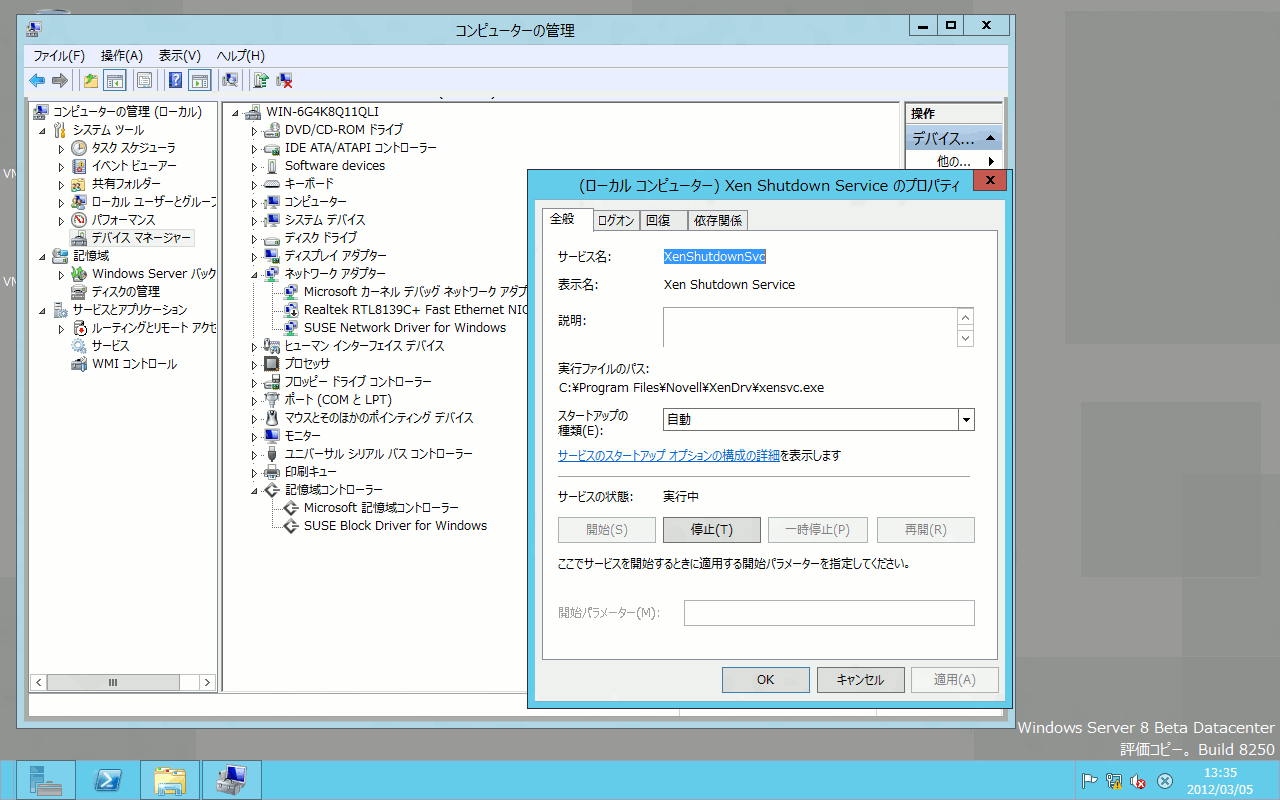Expand the キーボード device node

tap(254, 185)
